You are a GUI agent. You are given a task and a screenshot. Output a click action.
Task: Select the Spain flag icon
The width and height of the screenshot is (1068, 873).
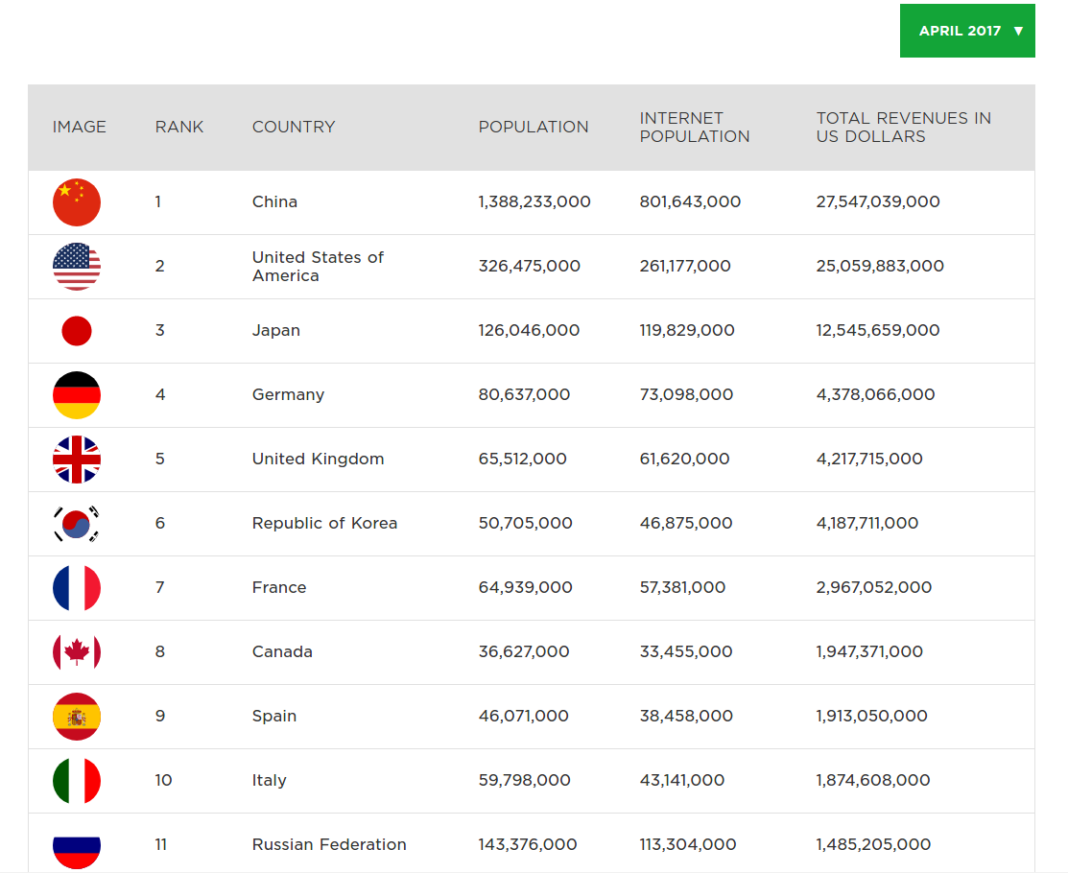(x=76, y=716)
